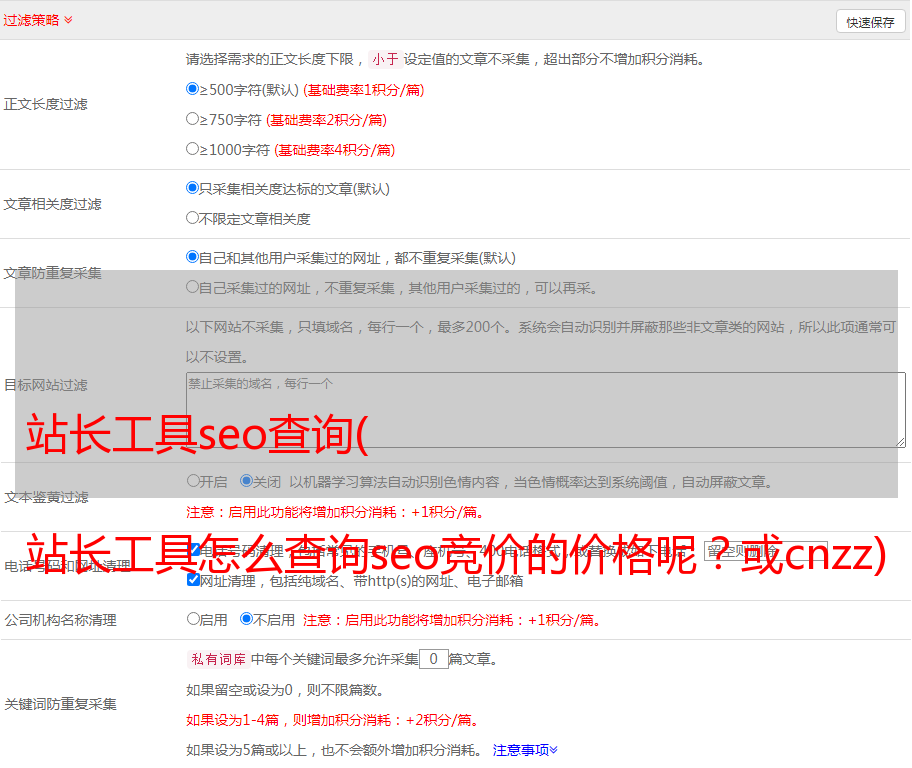Click the text 如果留空或设为0，则不限篇数。
This screenshot has height=768, width=912.
pos(286,690)
